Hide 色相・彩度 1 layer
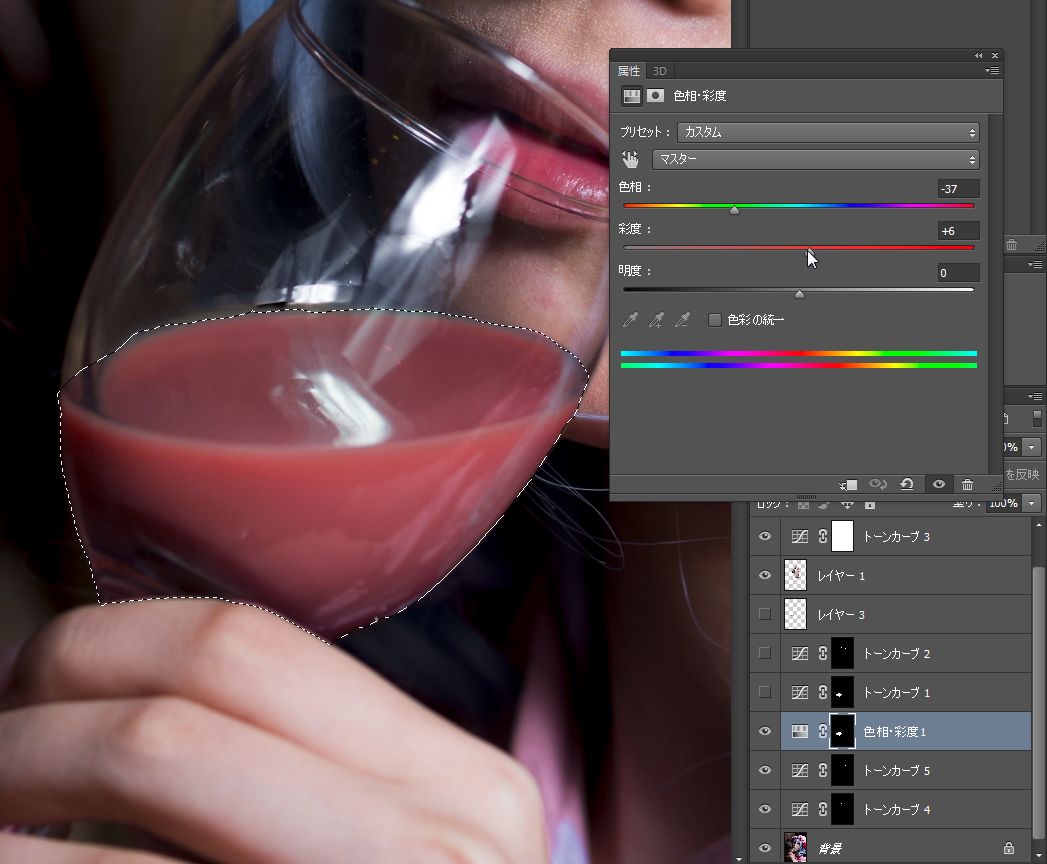This screenshot has width=1047, height=864. (765, 732)
